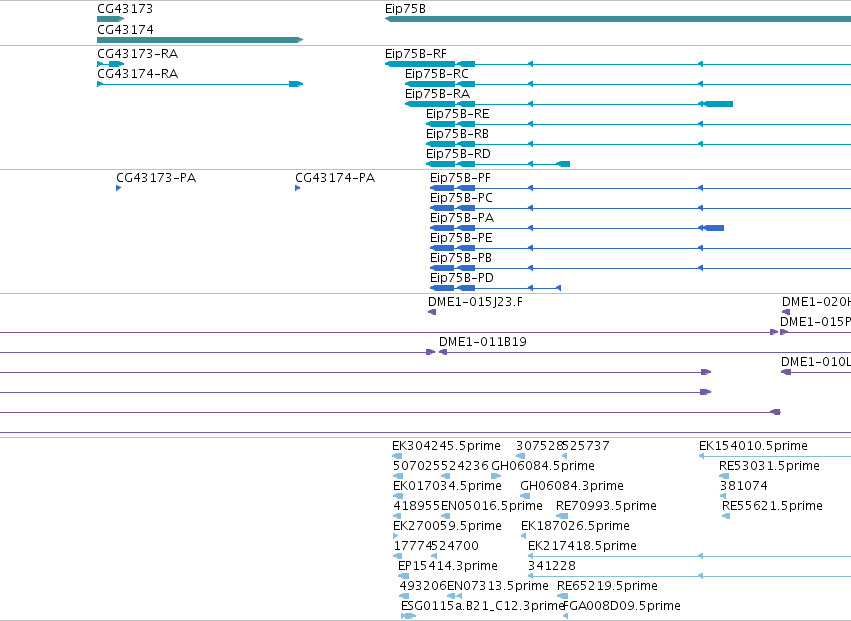Select the EK270059.5prime EST label
This screenshot has width=851, height=621.
pos(447,526)
